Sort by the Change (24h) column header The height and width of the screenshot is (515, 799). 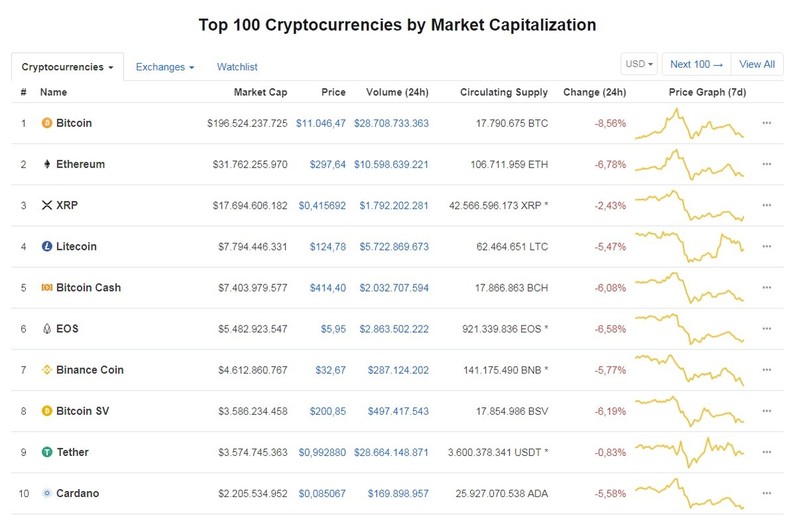[x=595, y=92]
